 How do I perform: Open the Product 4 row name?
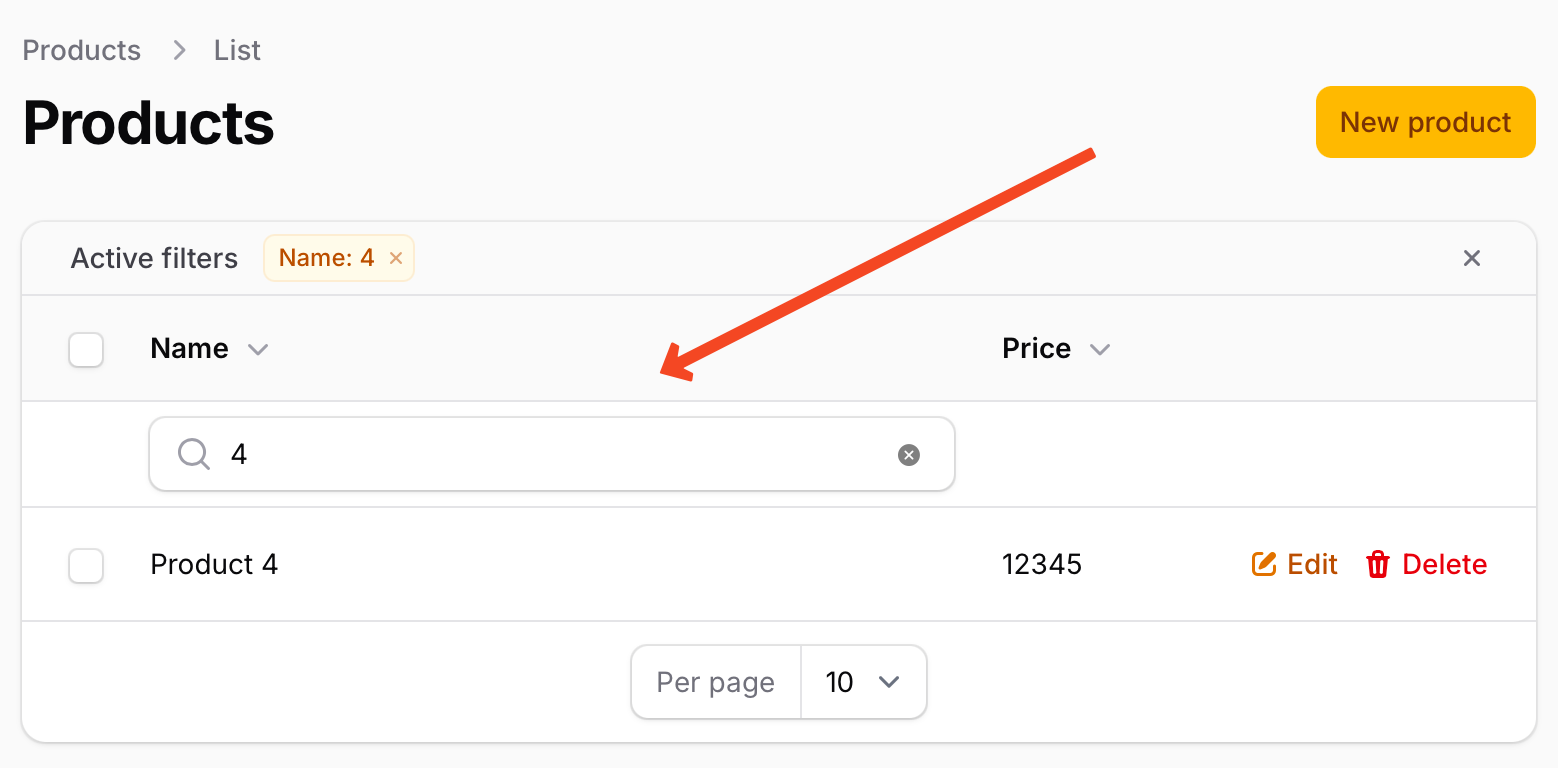coord(214,564)
